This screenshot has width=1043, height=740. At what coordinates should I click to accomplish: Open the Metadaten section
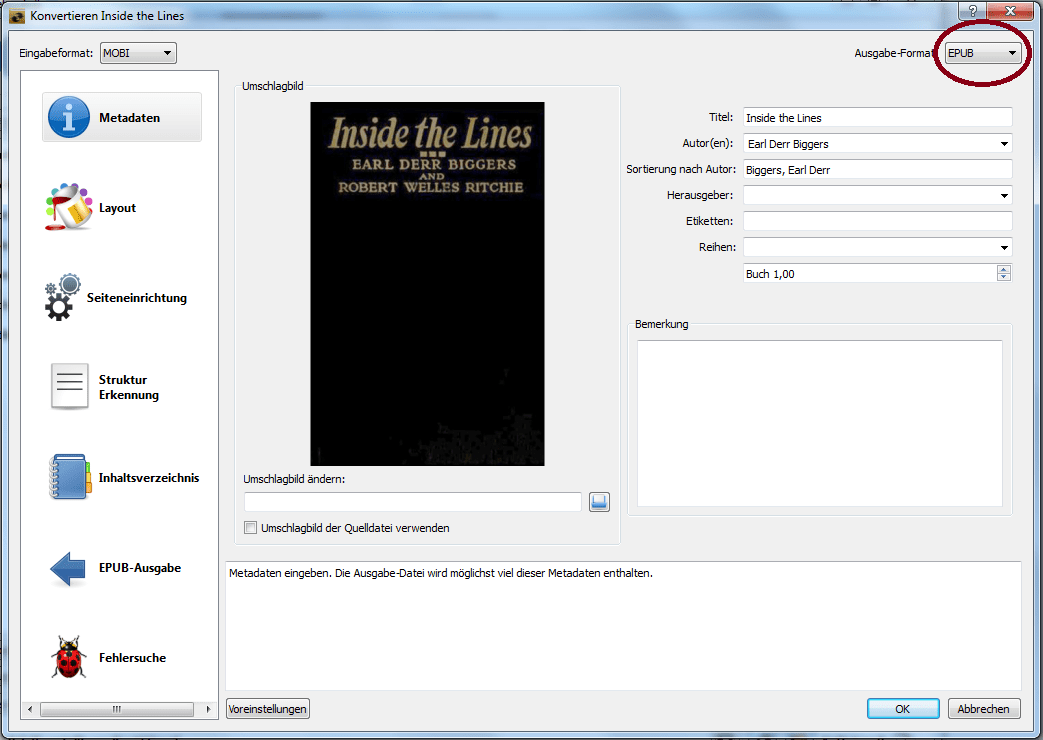click(x=122, y=117)
